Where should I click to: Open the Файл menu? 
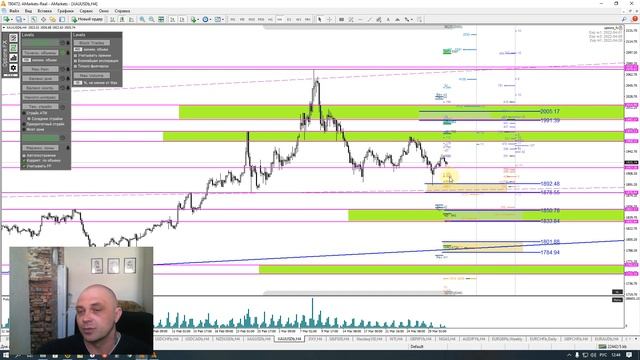(x=13, y=11)
